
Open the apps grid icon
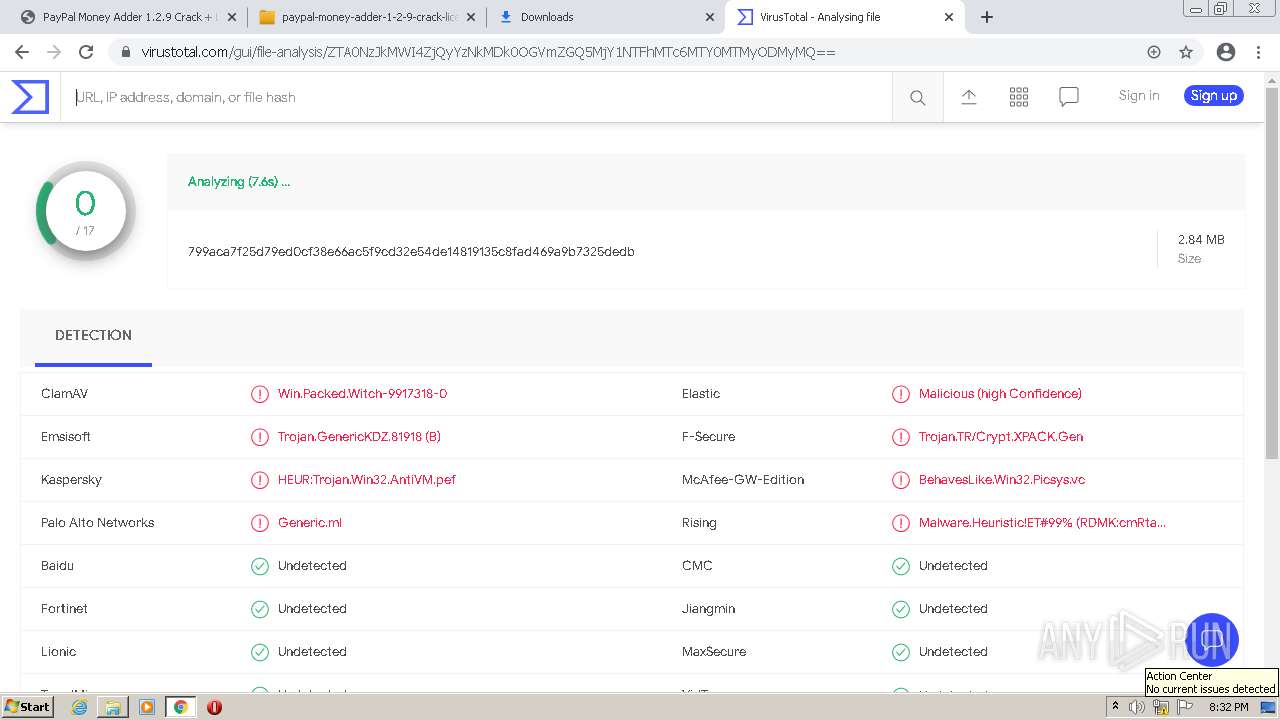[1019, 96]
